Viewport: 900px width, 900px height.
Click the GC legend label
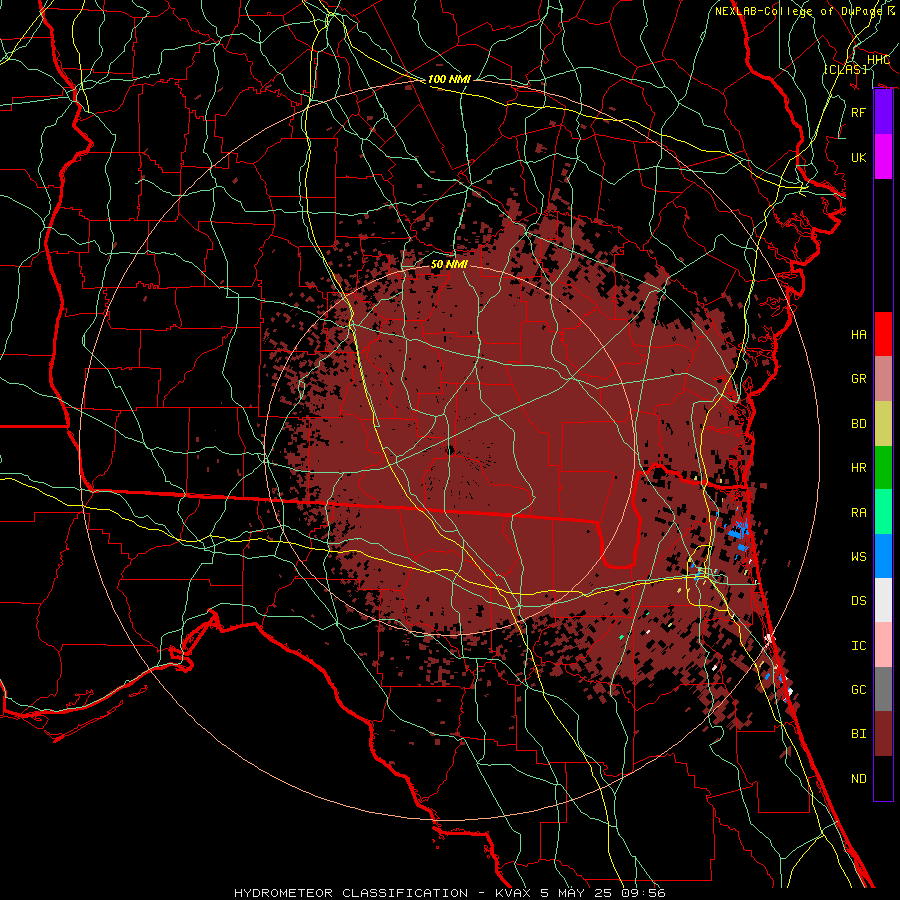858,690
